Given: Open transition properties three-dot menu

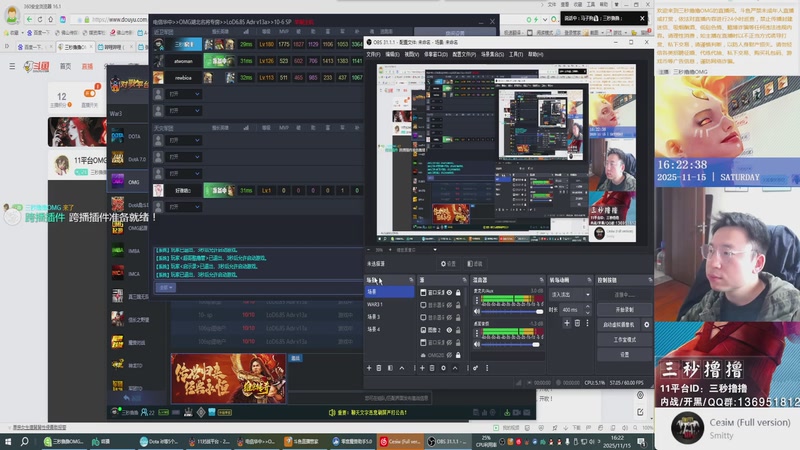Looking at the screenshot, I should click(x=587, y=323).
